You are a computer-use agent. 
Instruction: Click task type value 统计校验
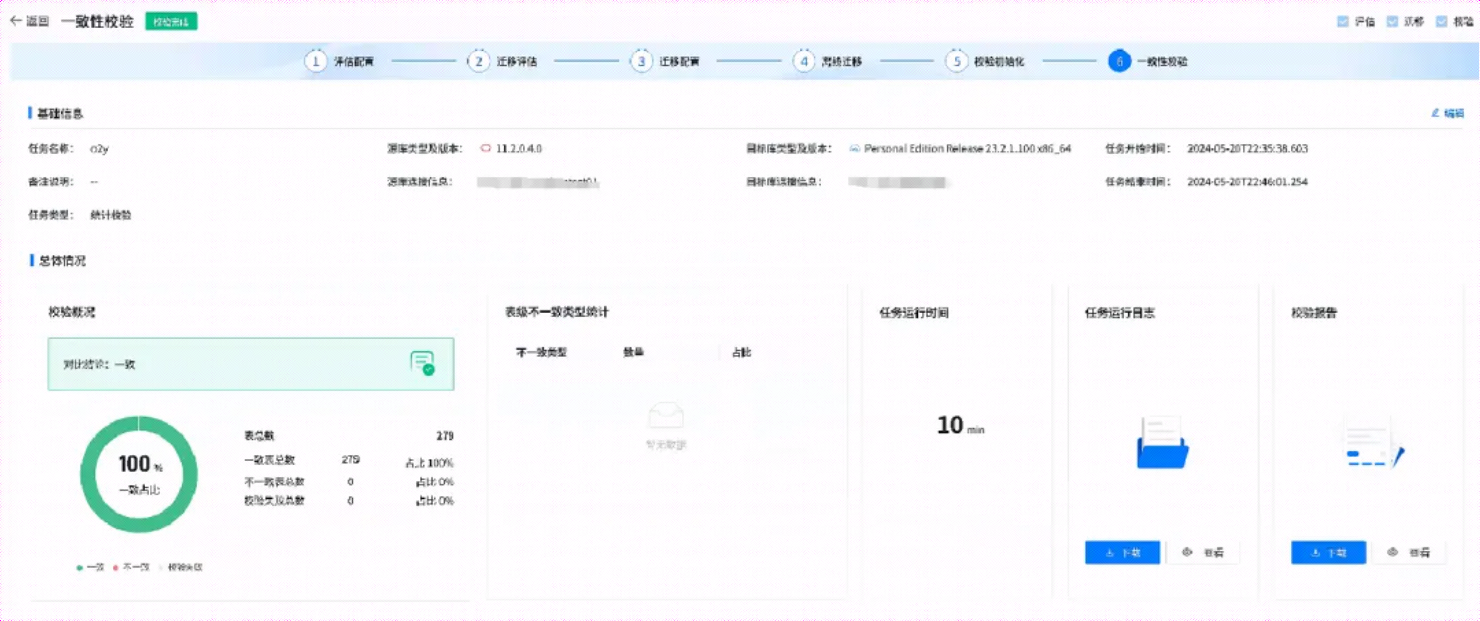coord(110,215)
